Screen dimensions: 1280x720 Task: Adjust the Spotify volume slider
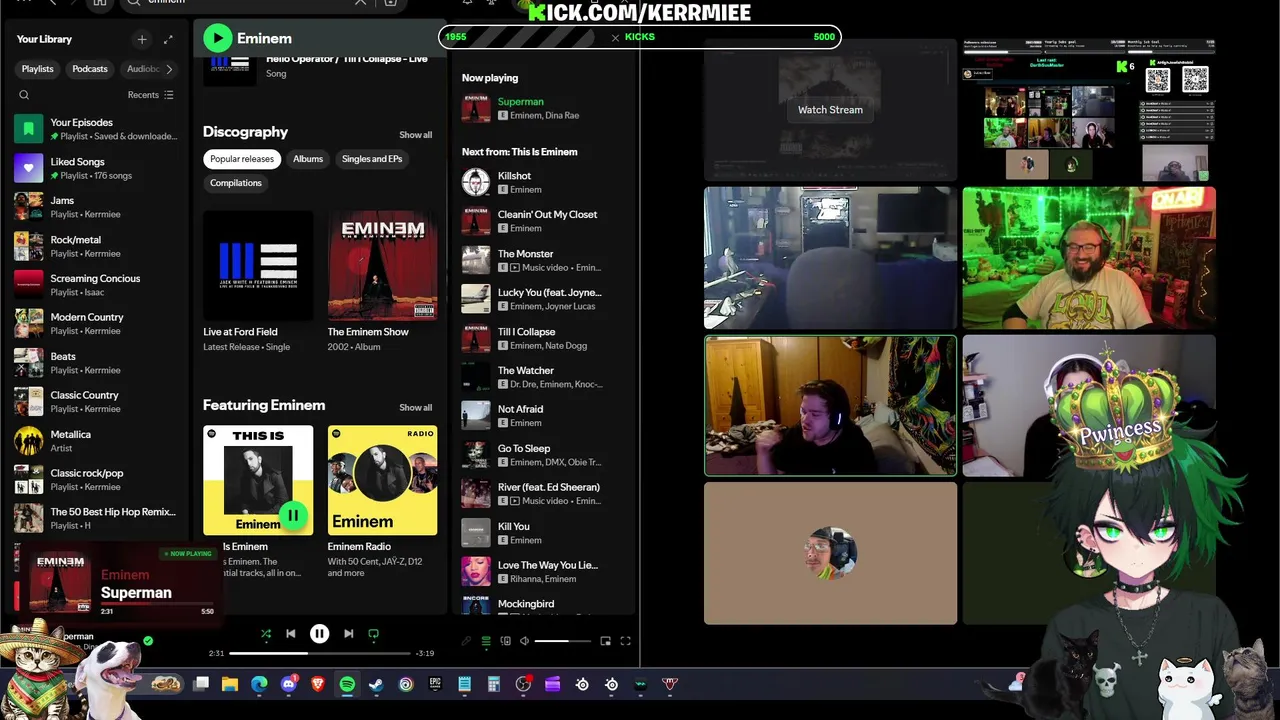pyautogui.click(x=564, y=641)
